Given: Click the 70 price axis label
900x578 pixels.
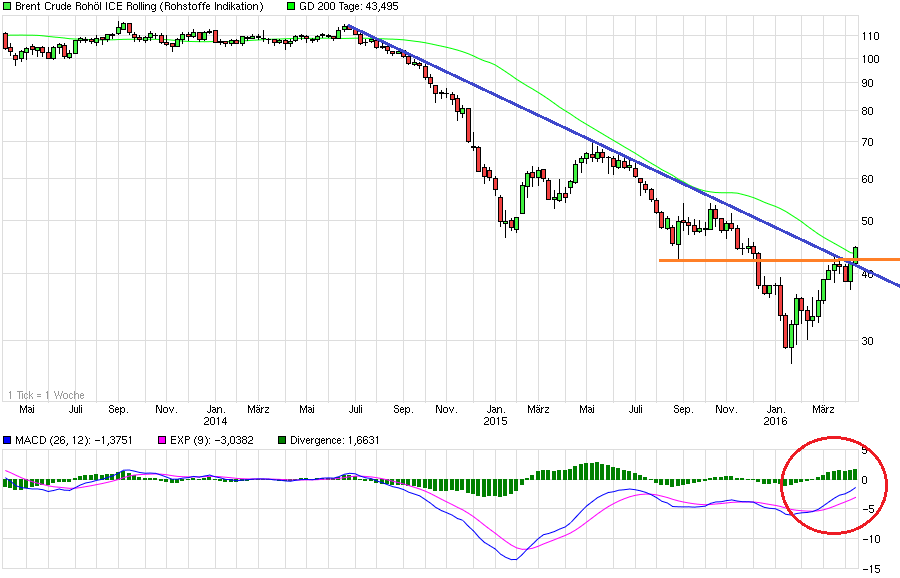Looking at the screenshot, I should click(x=868, y=142).
